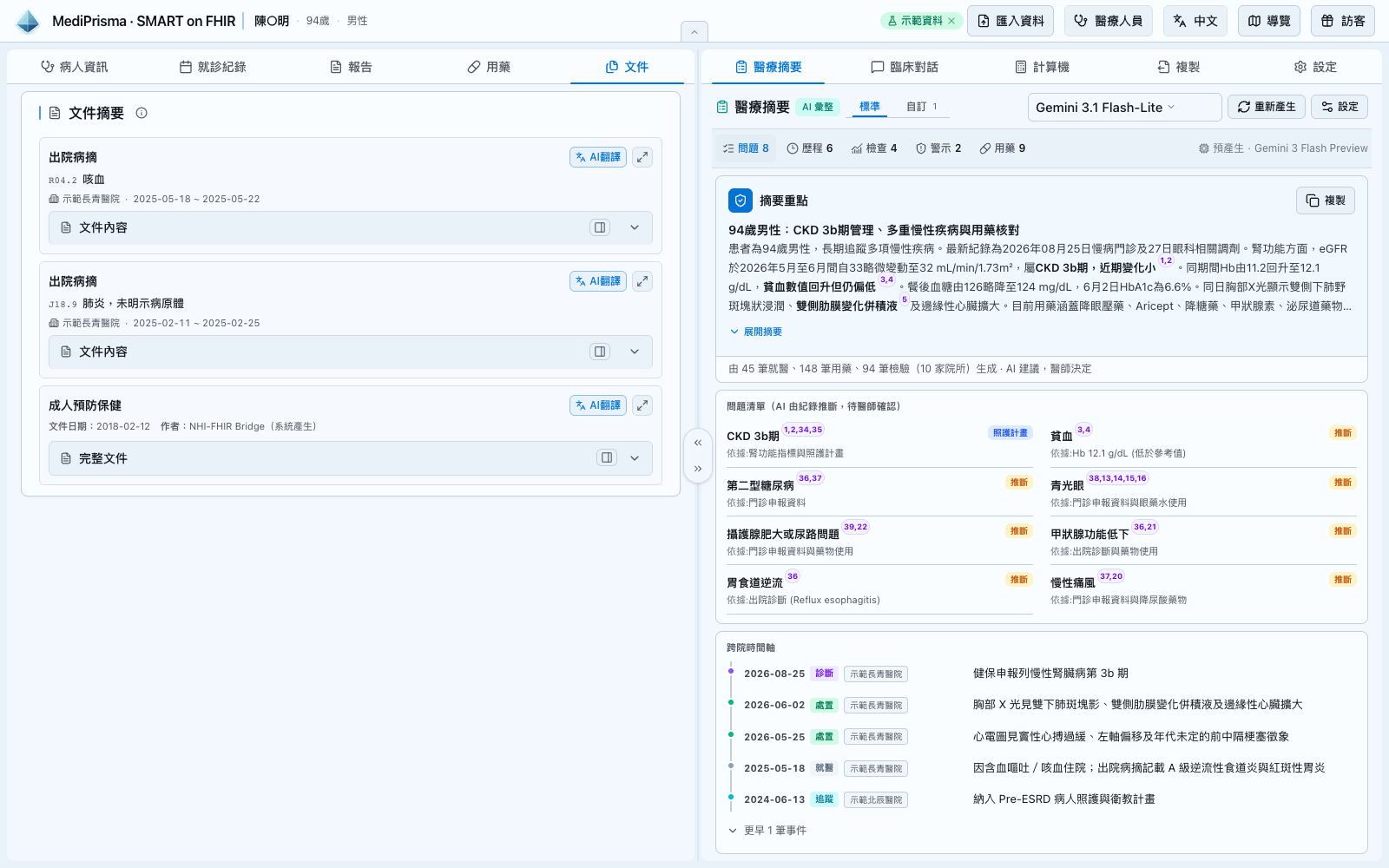Image resolution: width=1389 pixels, height=868 pixels.
Task: Open 匯入資料 import button
Action: click(1010, 21)
